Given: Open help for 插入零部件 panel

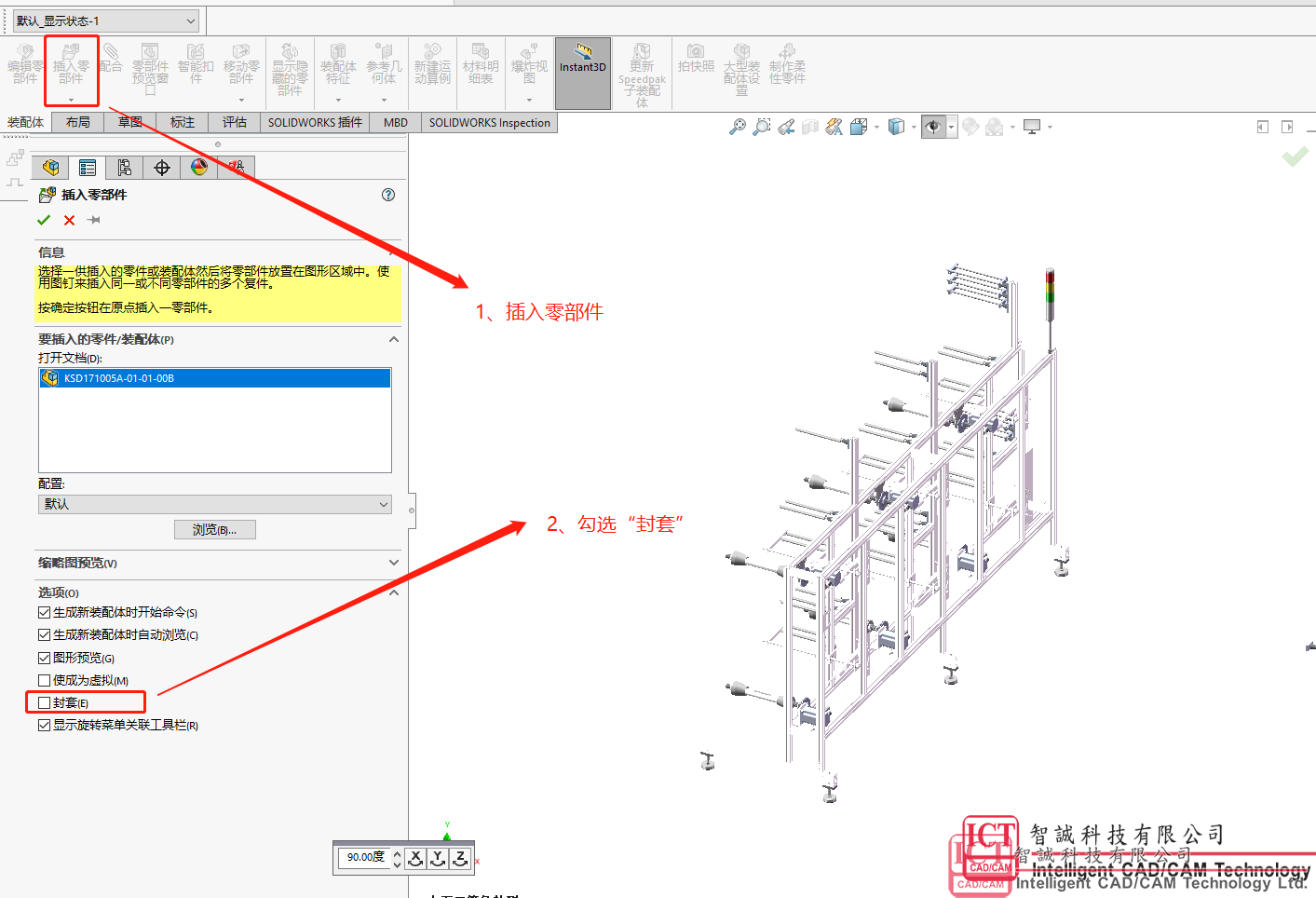Looking at the screenshot, I should (388, 195).
